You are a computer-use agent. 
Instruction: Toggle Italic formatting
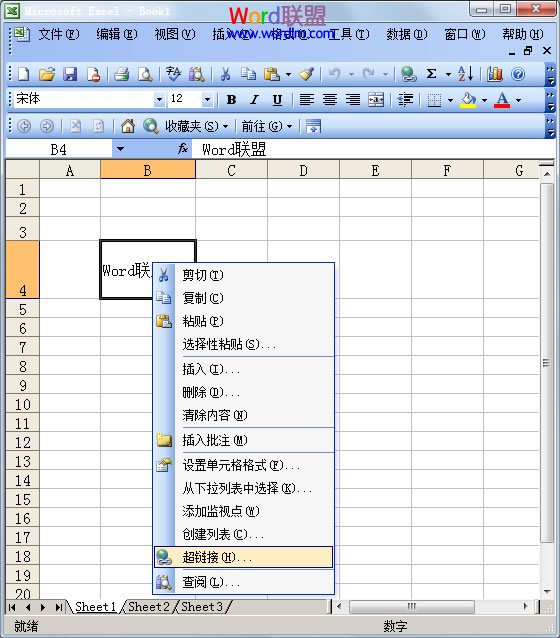tap(254, 99)
